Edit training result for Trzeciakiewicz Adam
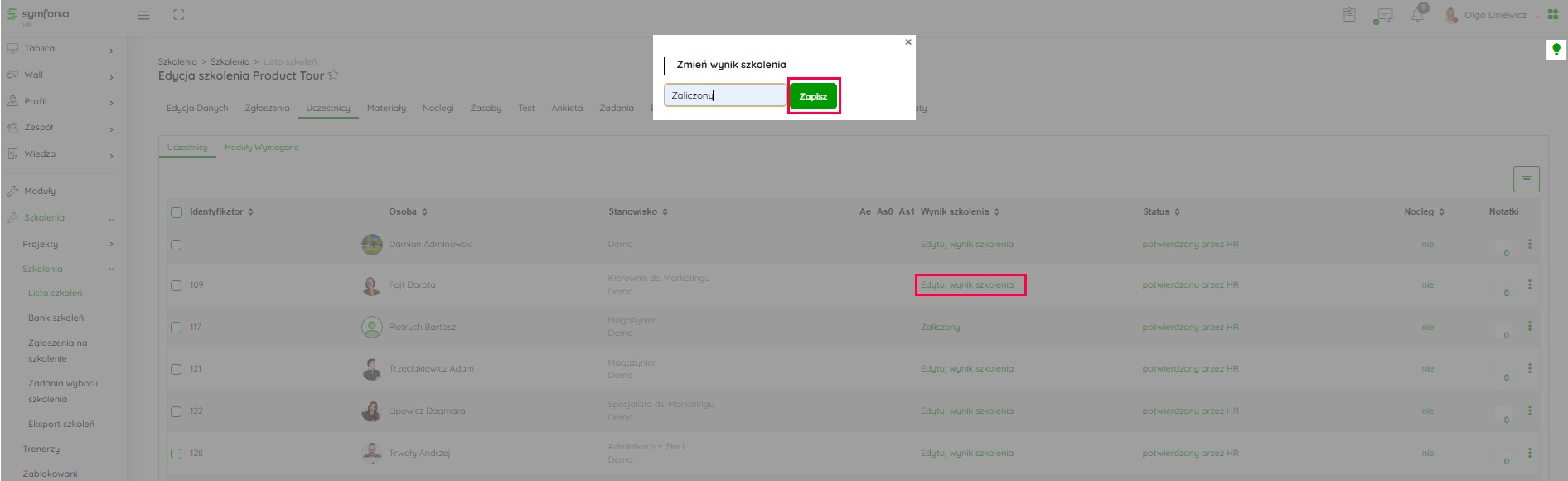The height and width of the screenshot is (481, 1568). (966, 369)
